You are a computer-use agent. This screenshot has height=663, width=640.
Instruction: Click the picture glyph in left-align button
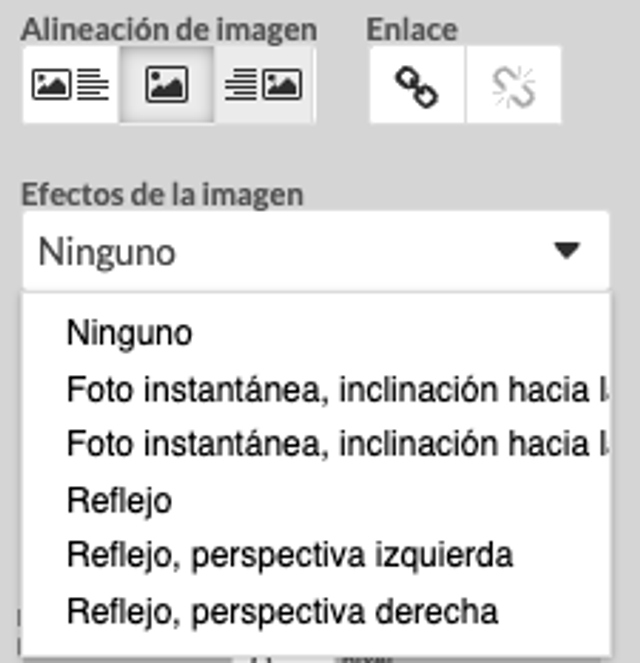pyautogui.click(x=52, y=85)
